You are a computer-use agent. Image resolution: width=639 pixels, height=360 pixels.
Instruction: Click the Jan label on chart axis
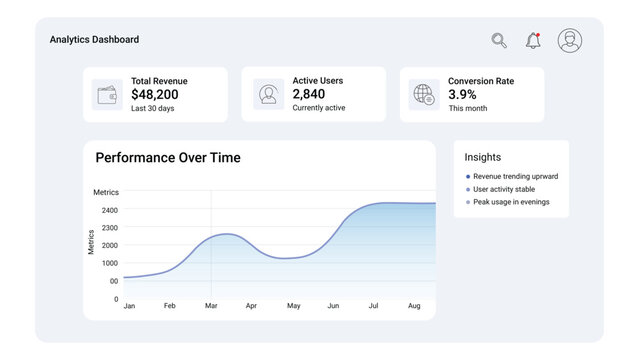[129, 306]
